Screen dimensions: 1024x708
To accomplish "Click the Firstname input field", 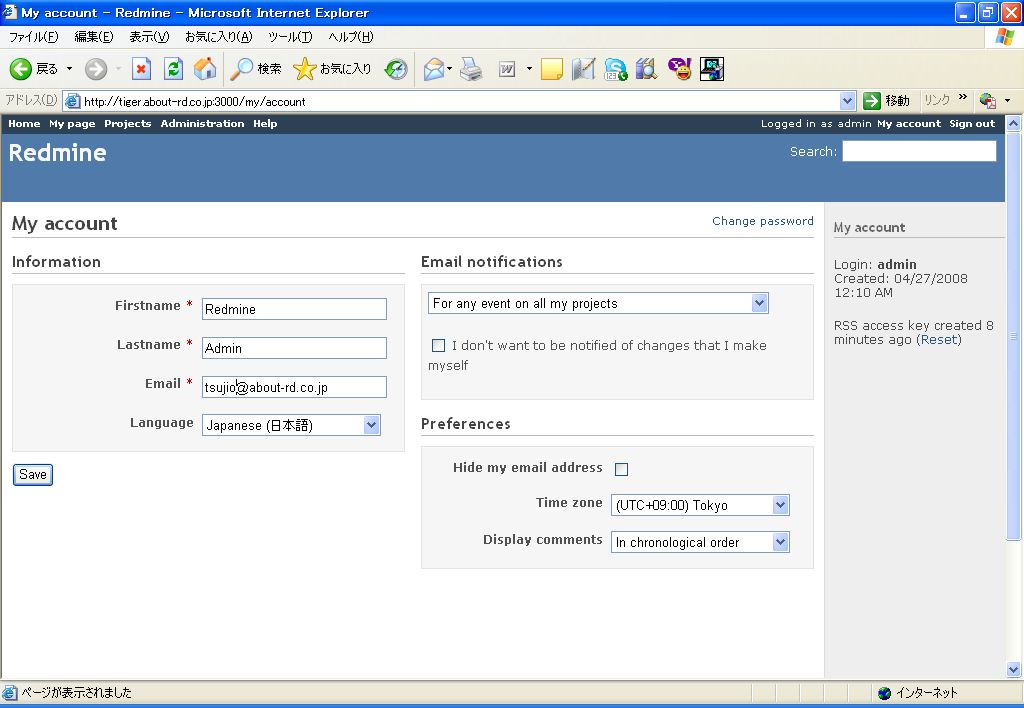I will [294, 309].
